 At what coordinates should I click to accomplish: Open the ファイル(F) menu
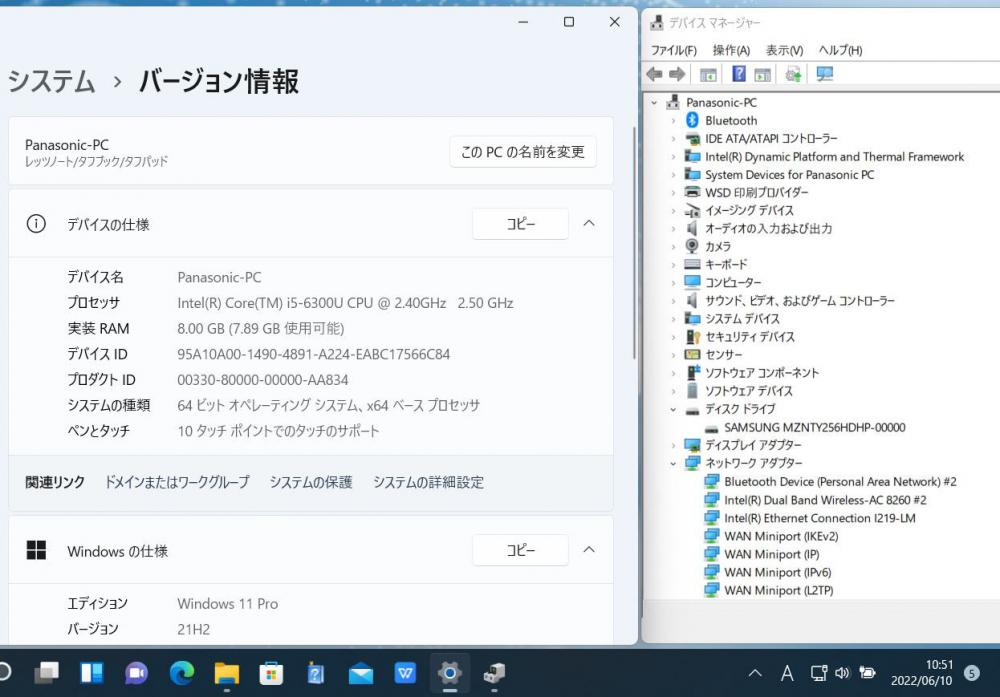coord(673,50)
